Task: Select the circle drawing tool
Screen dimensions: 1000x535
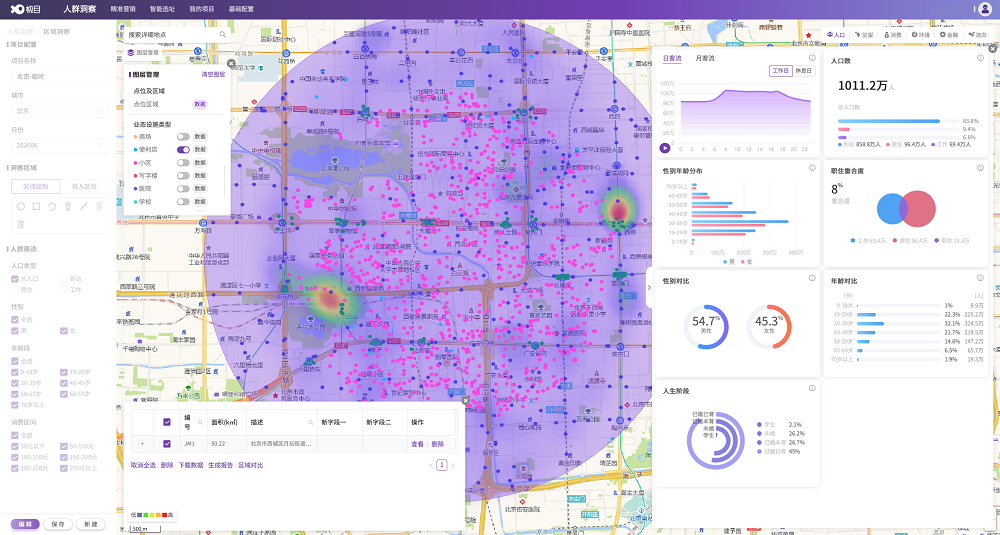Action: (x=20, y=206)
